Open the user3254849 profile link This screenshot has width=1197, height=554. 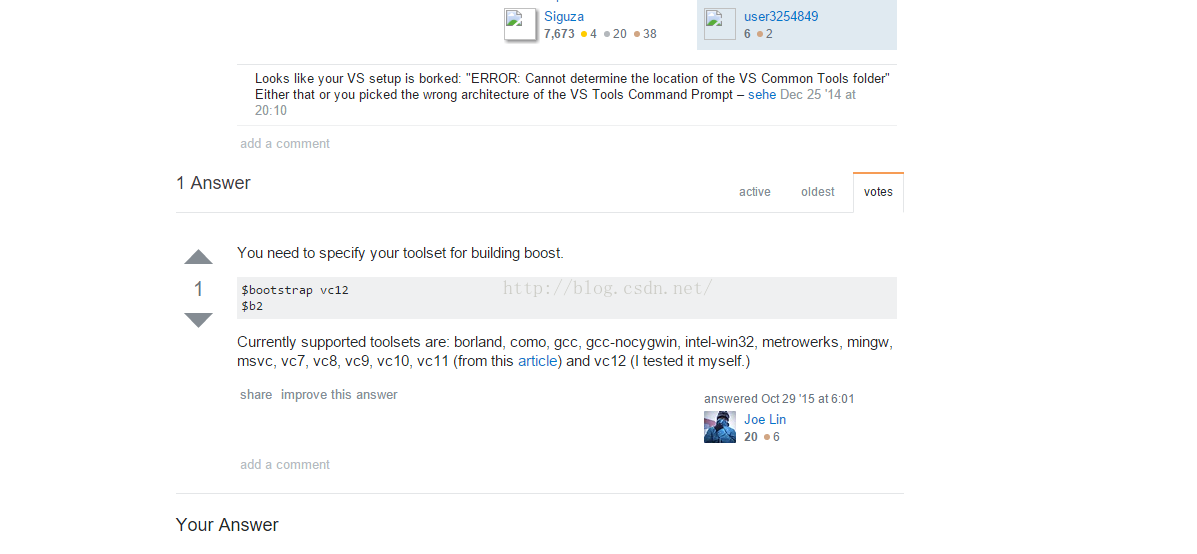pos(781,16)
